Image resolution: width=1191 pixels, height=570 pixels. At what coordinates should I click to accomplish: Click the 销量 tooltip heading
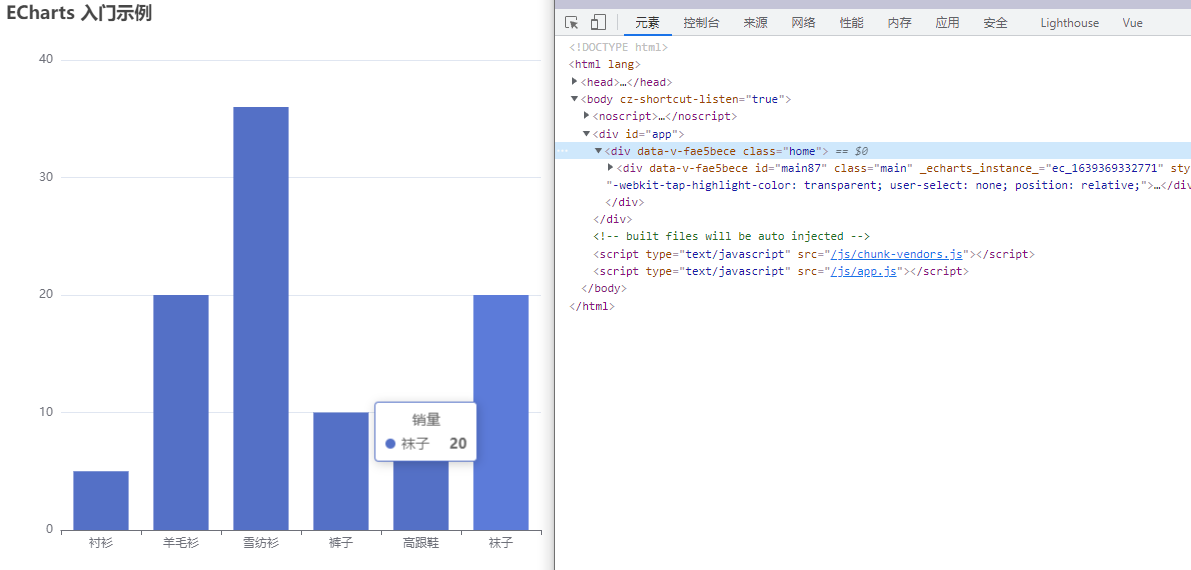pos(426,420)
